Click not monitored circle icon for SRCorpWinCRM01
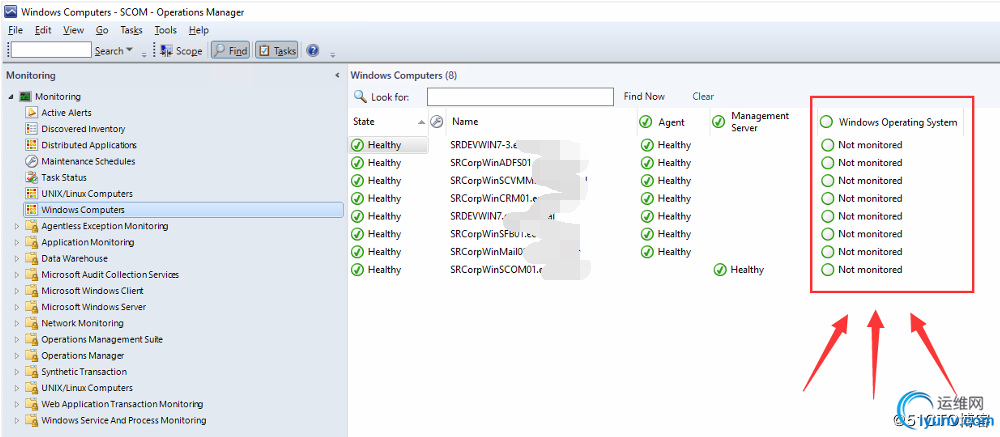The image size is (1000, 437). 828,198
